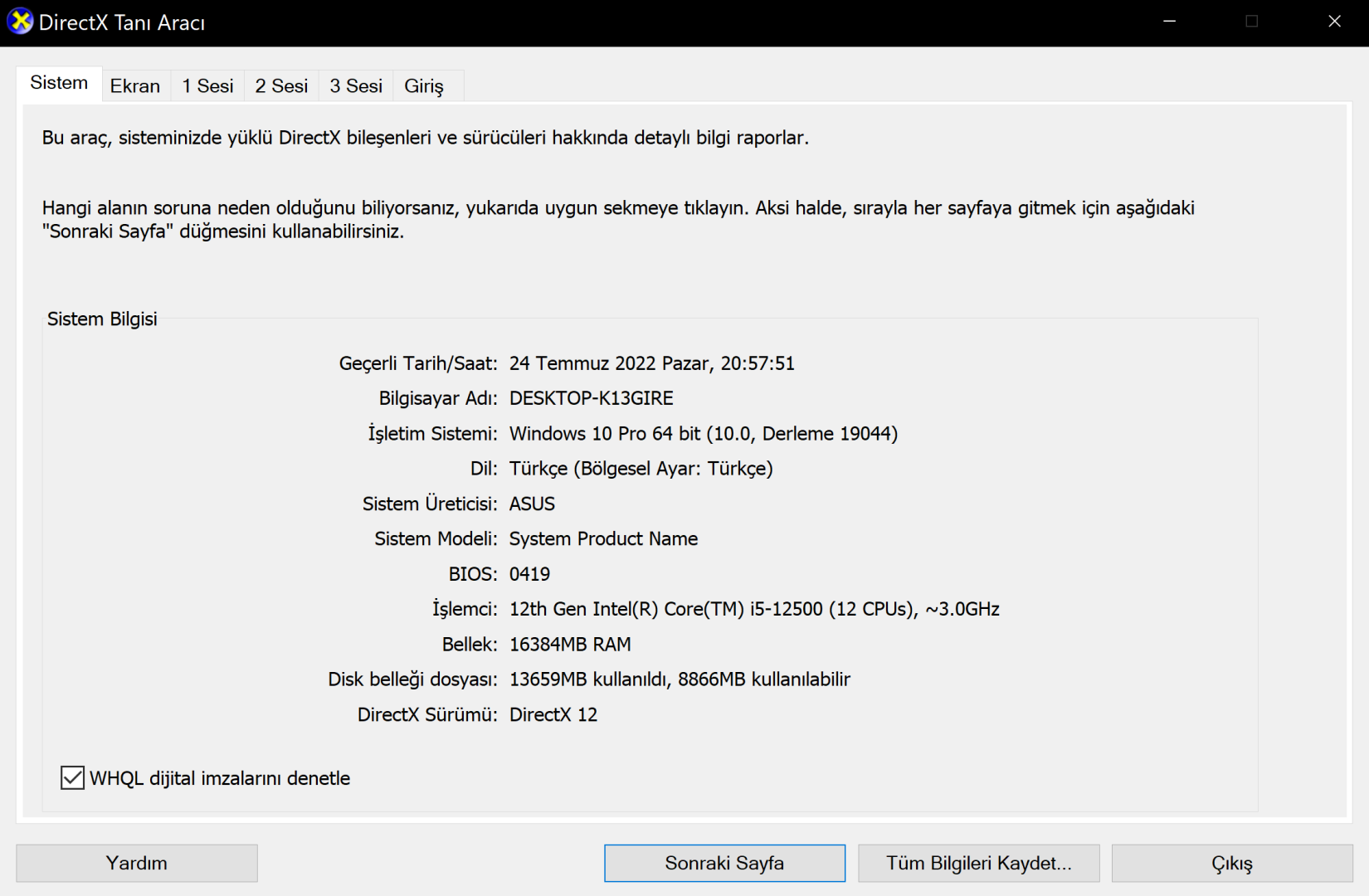This screenshot has width=1369, height=896.
Task: Click the Geçerli Tarih/Saat label
Action: [x=418, y=363]
